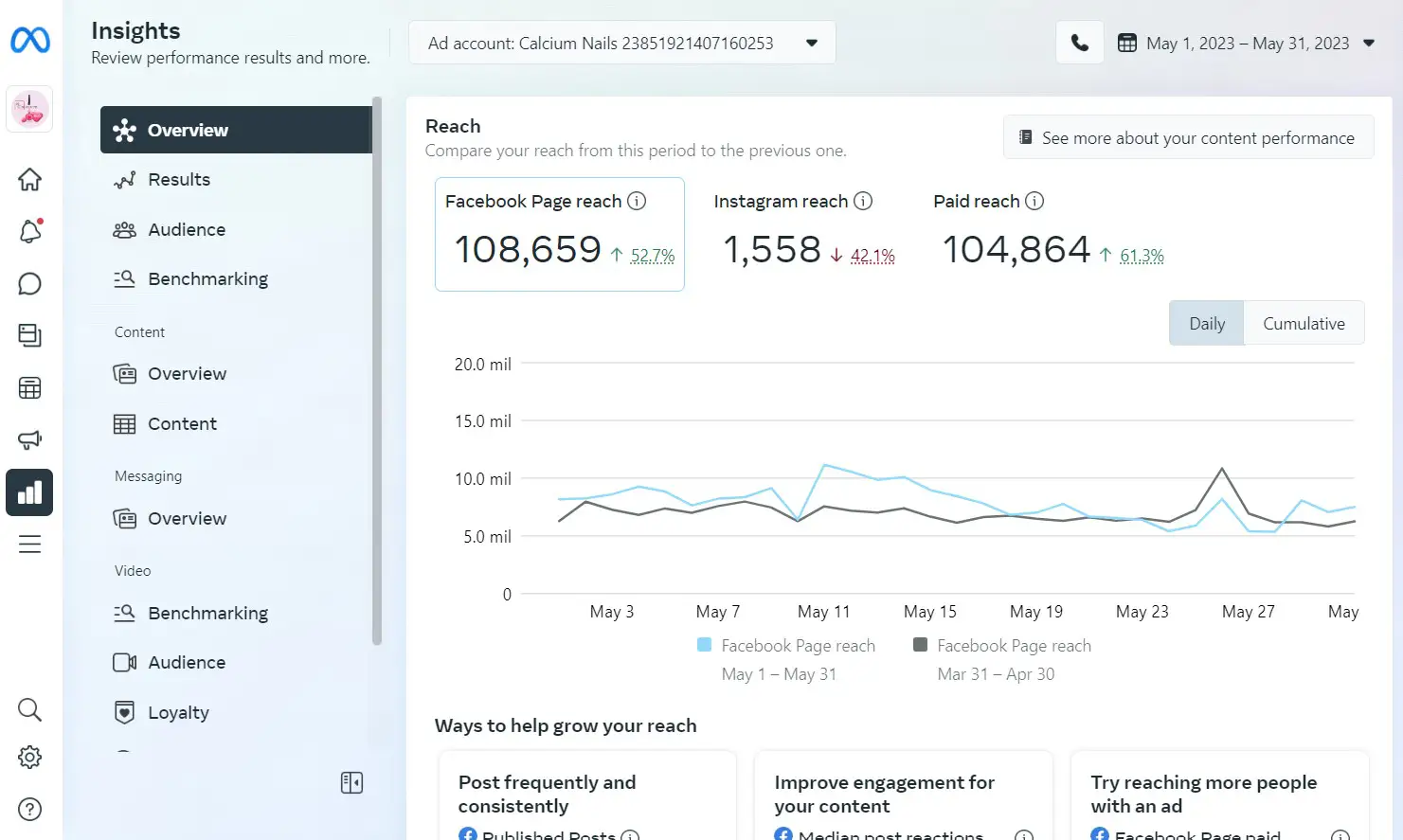Go to Results in sidebar
Screen dimensions: 1403x840
[x=179, y=180]
